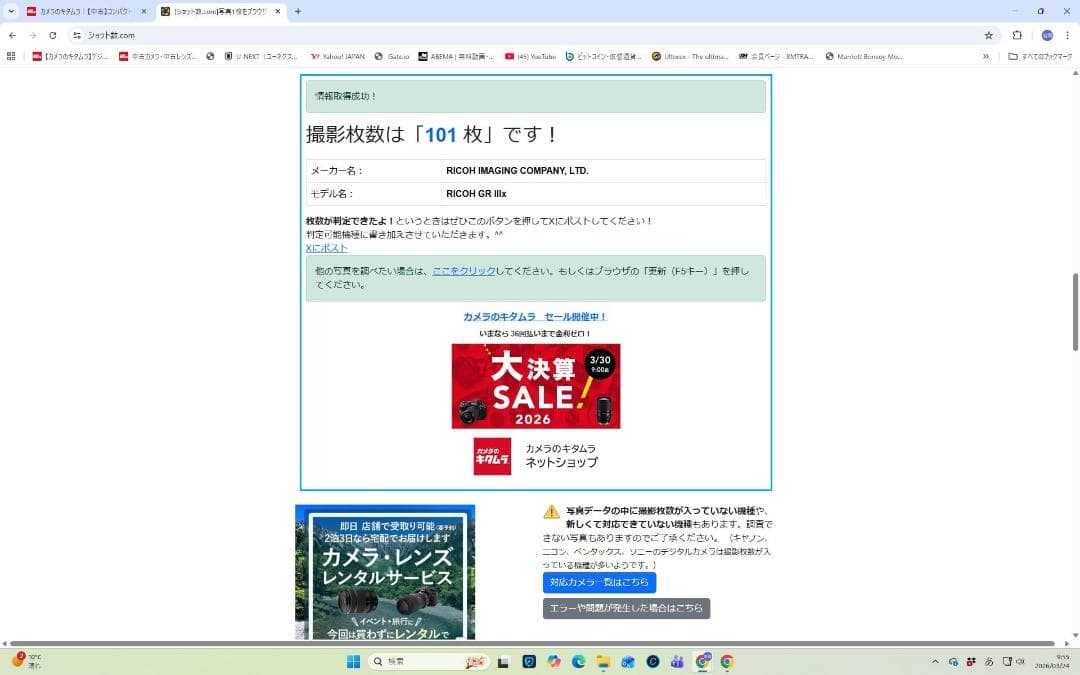Image resolution: width=1080 pixels, height=675 pixels.
Task: Open the second Chrome icon in taskbar
Action: (x=727, y=661)
